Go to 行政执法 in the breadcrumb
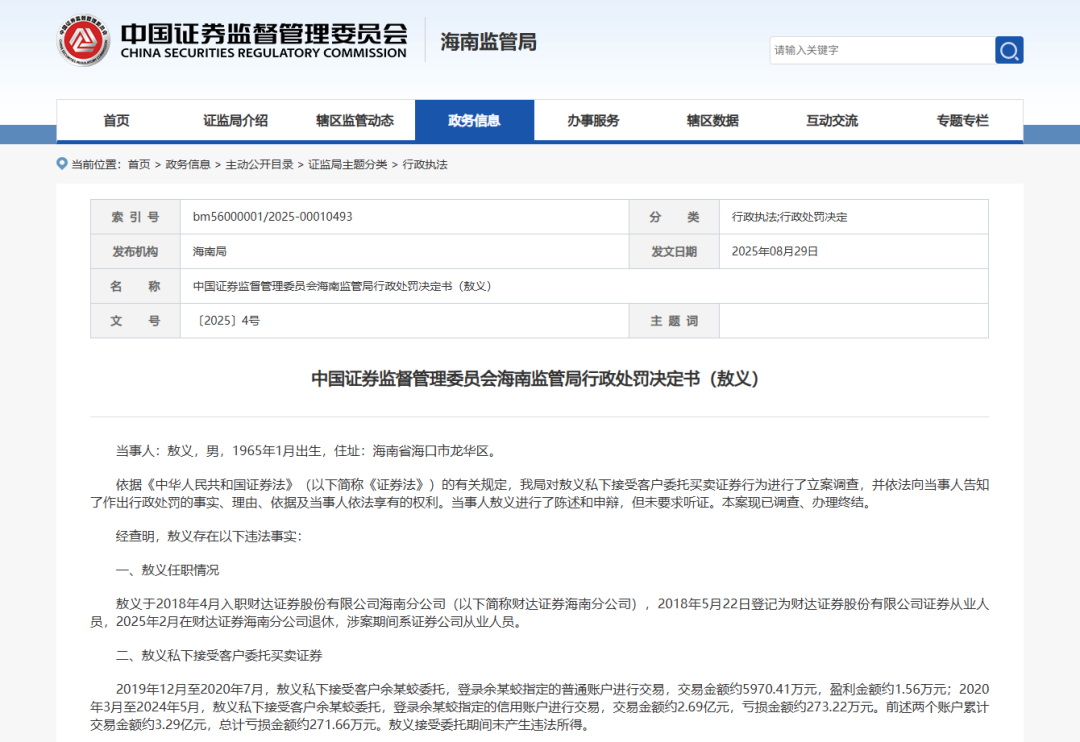 (x=425, y=164)
